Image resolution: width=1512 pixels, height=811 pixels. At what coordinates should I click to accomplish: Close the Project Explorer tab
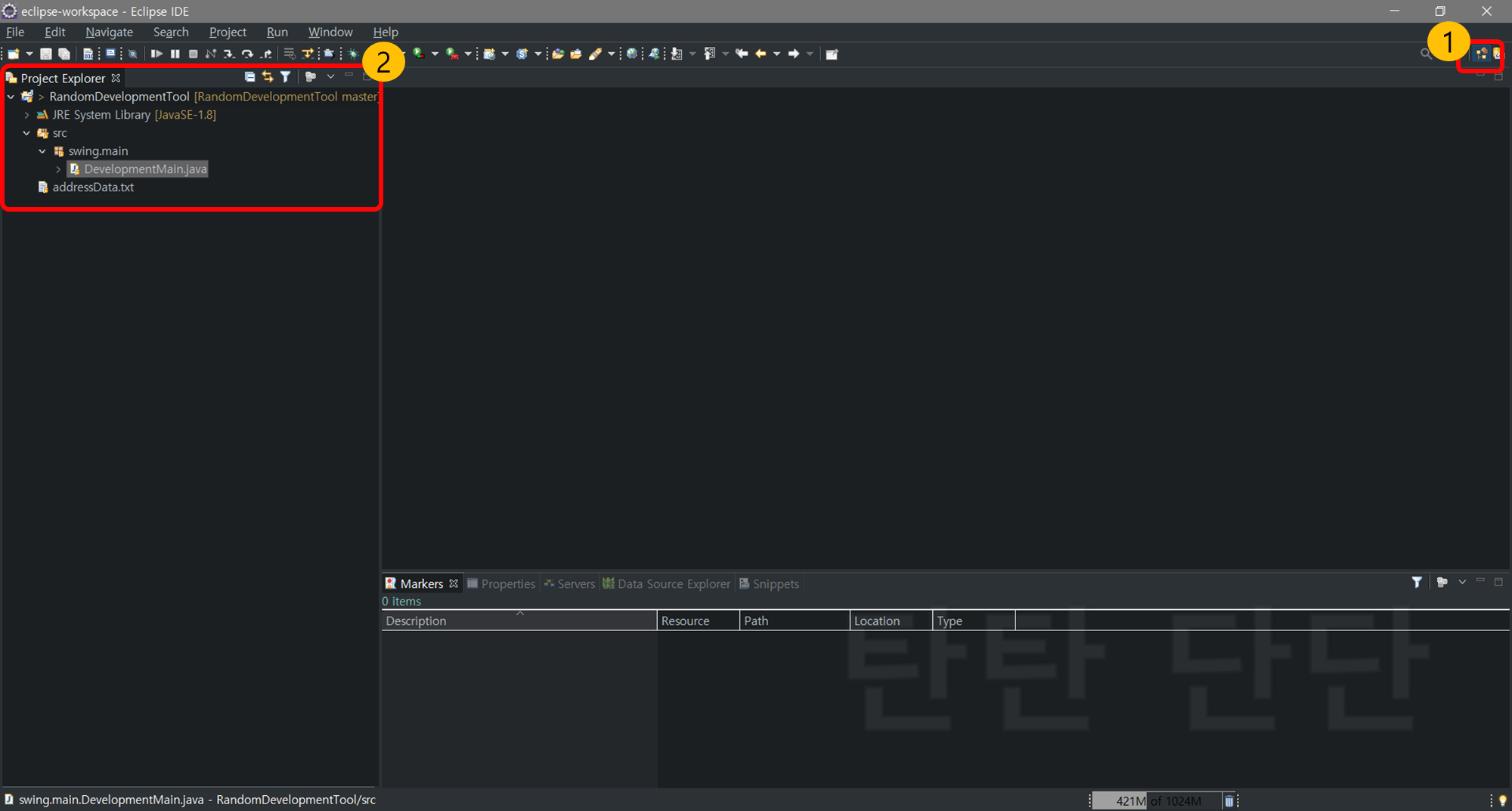pos(116,78)
